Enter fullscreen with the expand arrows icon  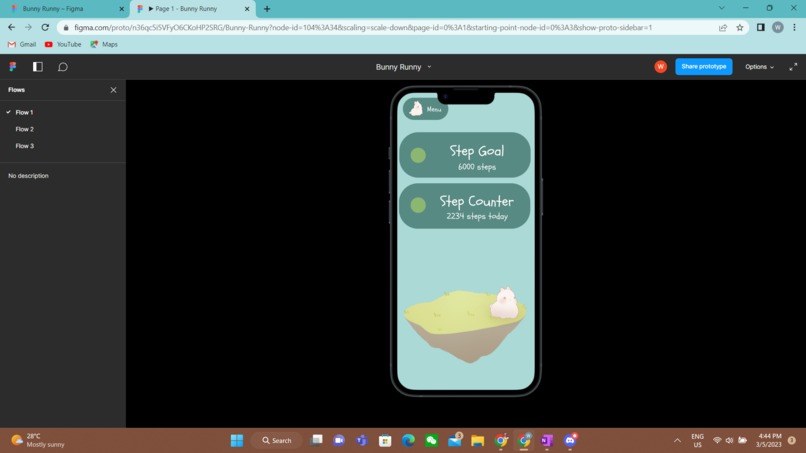tap(793, 67)
